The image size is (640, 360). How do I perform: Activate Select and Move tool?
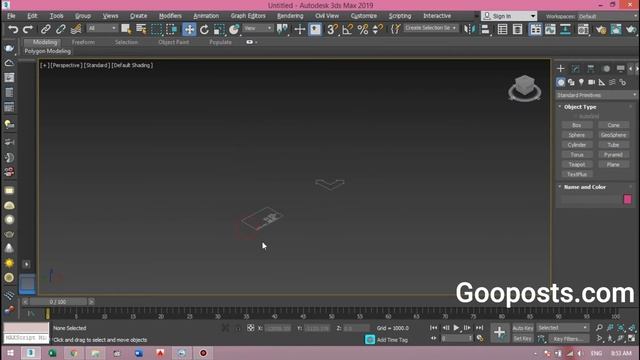189,29
